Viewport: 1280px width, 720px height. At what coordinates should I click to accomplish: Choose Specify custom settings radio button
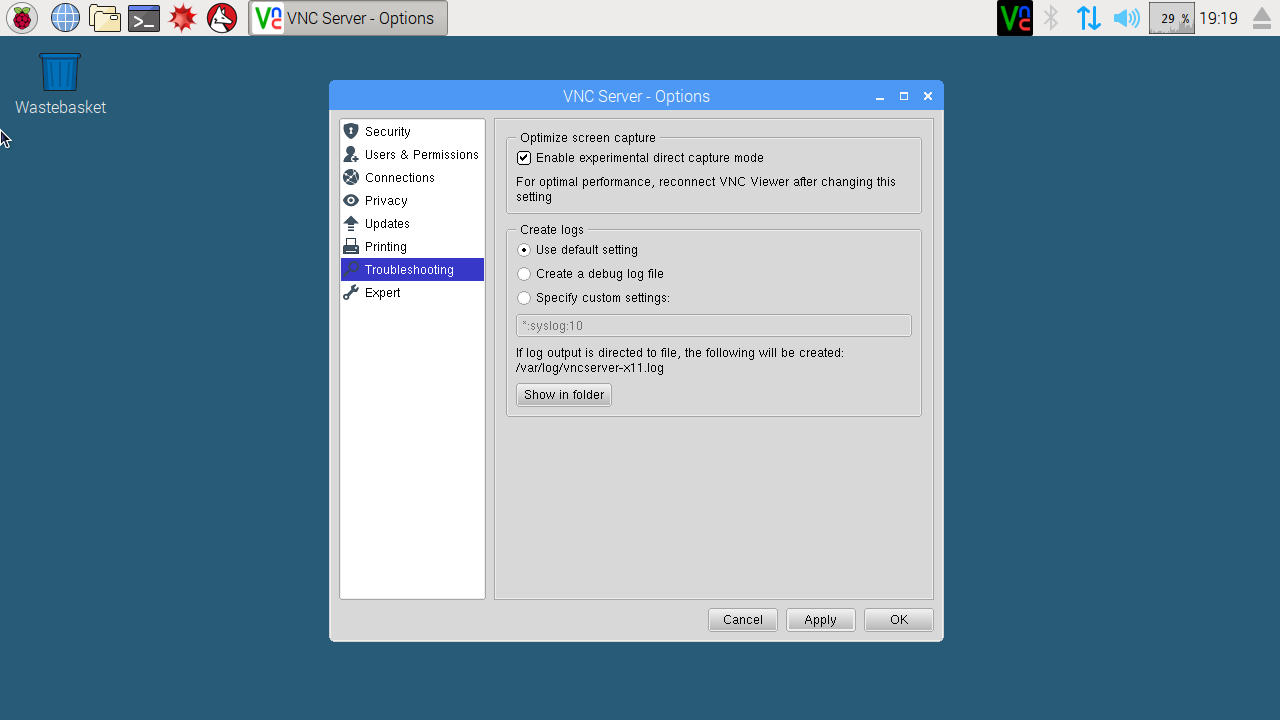[x=524, y=298]
